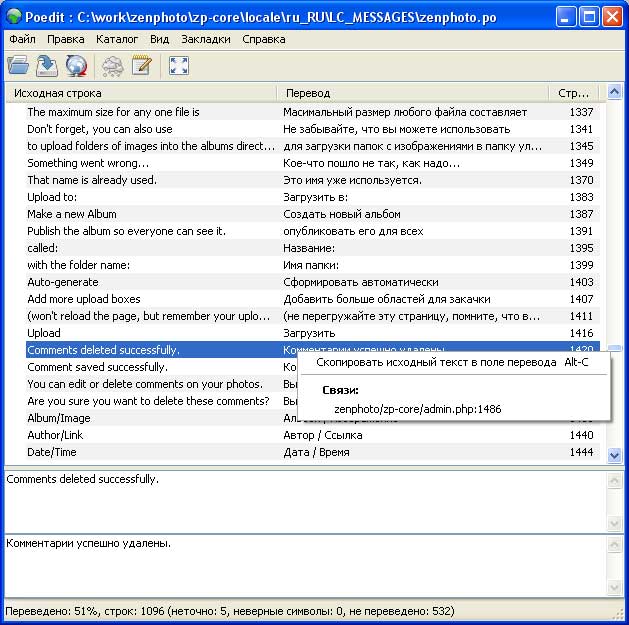The width and height of the screenshot is (629, 625).
Task: Click line number 1399
Action: coord(581,265)
